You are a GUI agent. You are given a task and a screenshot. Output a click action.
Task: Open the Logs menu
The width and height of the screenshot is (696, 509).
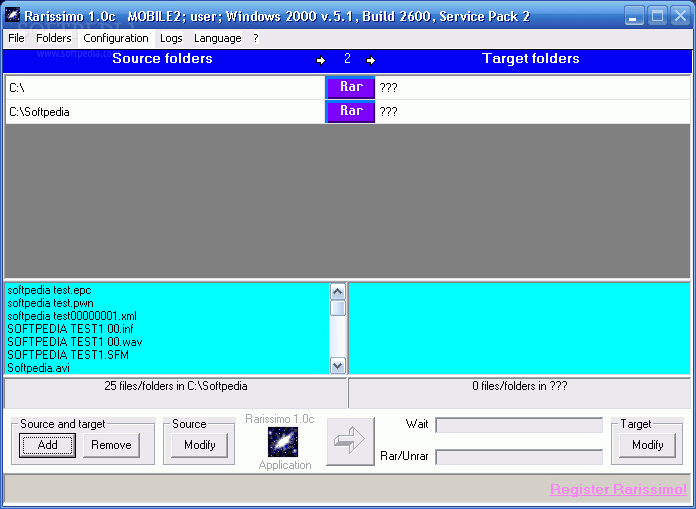tap(171, 38)
